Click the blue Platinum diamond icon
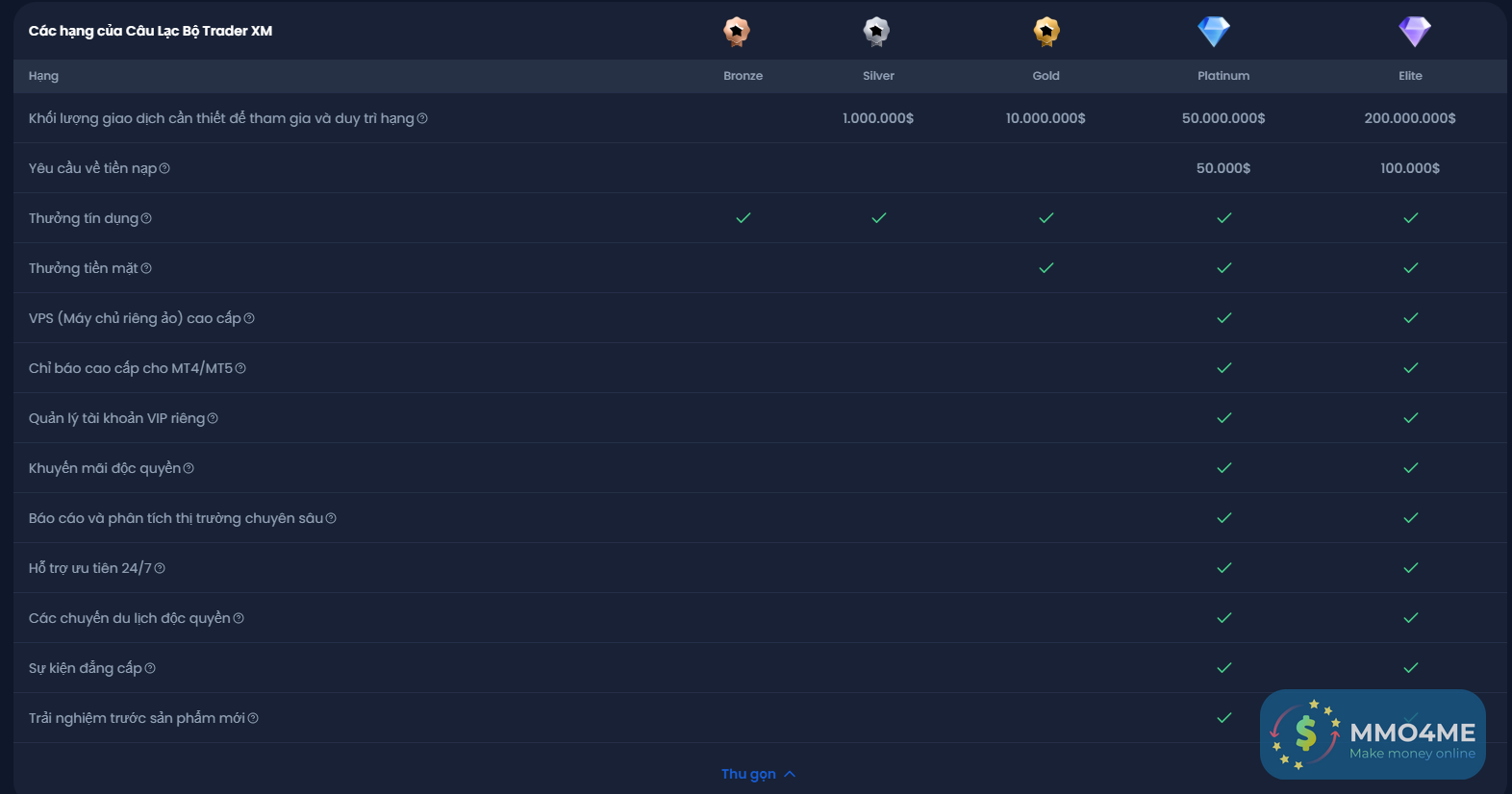1512x794 pixels. (x=1214, y=32)
